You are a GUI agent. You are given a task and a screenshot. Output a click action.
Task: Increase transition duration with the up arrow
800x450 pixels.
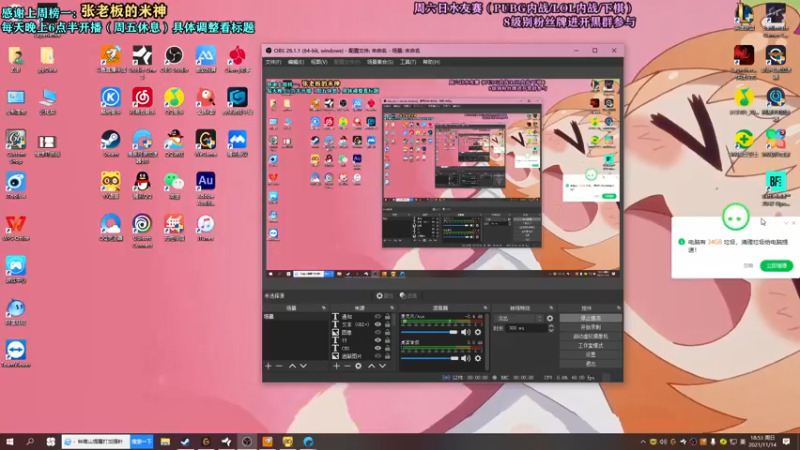click(x=551, y=327)
